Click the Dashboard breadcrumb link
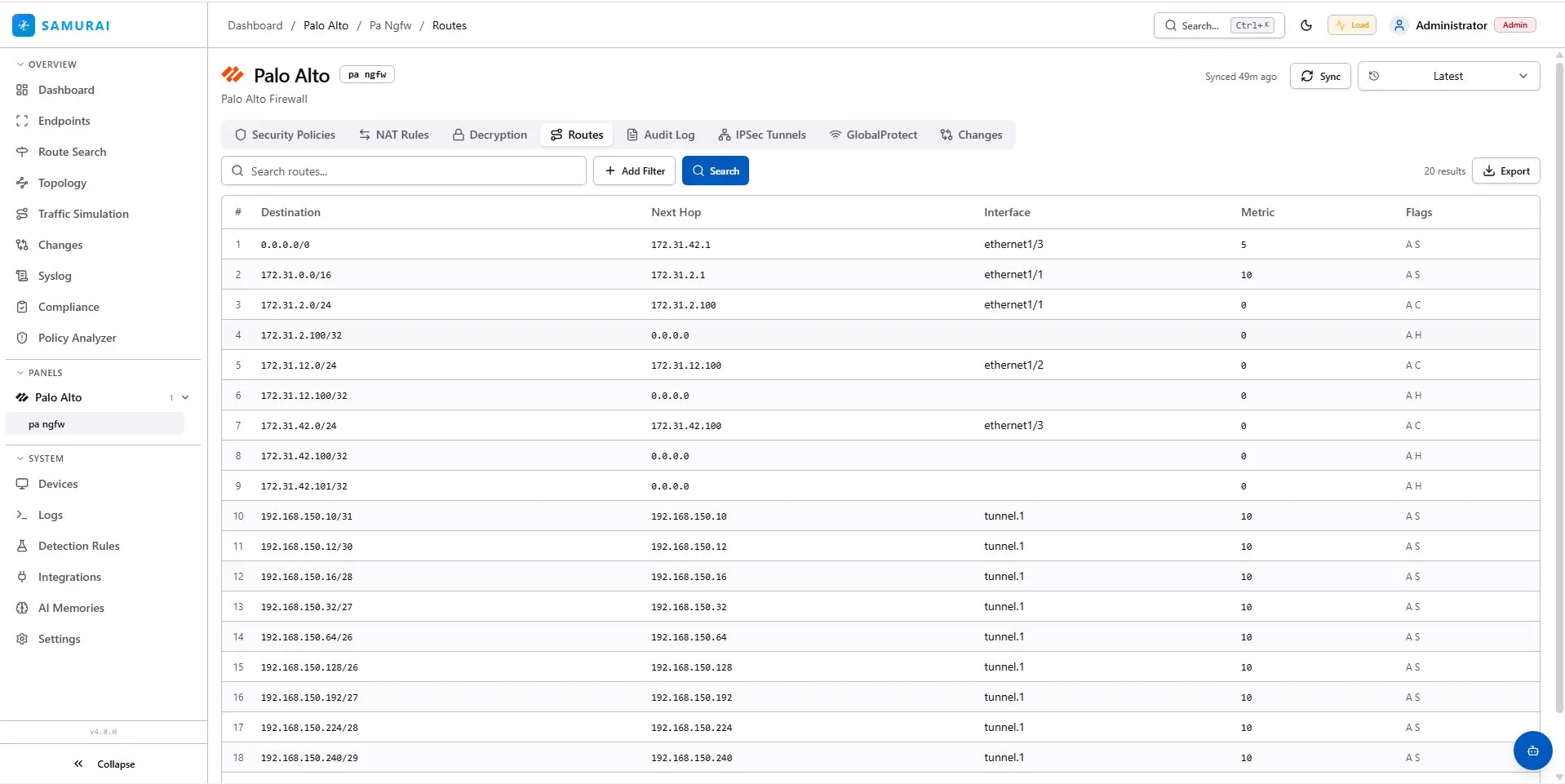Viewport: 1565px width, 784px height. (255, 25)
